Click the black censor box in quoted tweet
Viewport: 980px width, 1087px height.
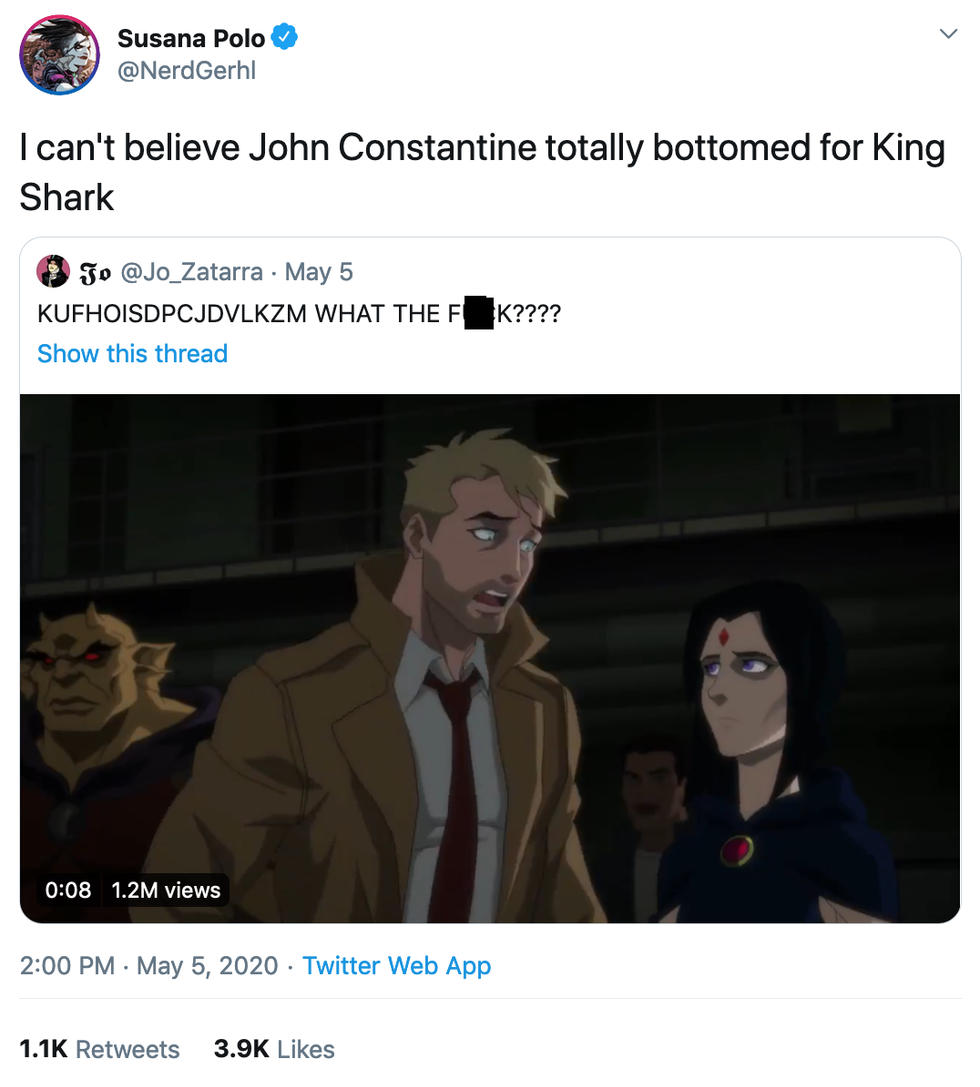pos(480,314)
